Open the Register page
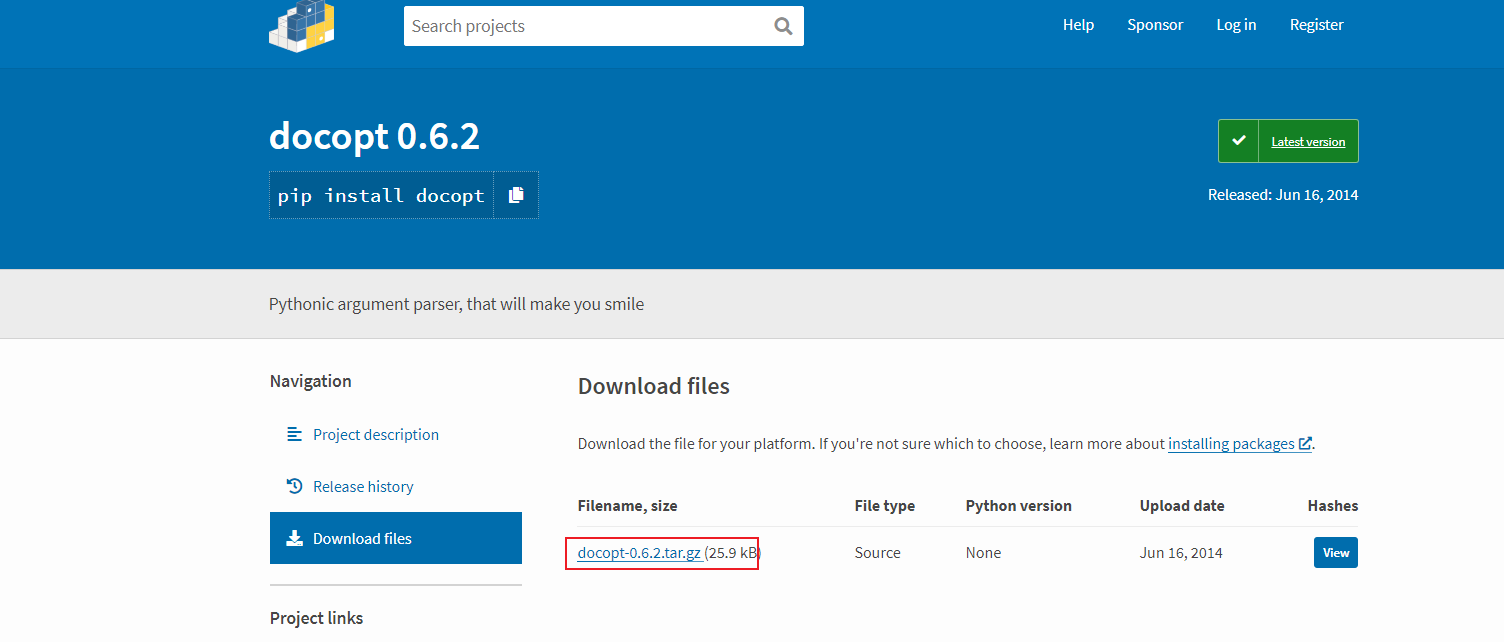1504x642 pixels. coord(1316,25)
